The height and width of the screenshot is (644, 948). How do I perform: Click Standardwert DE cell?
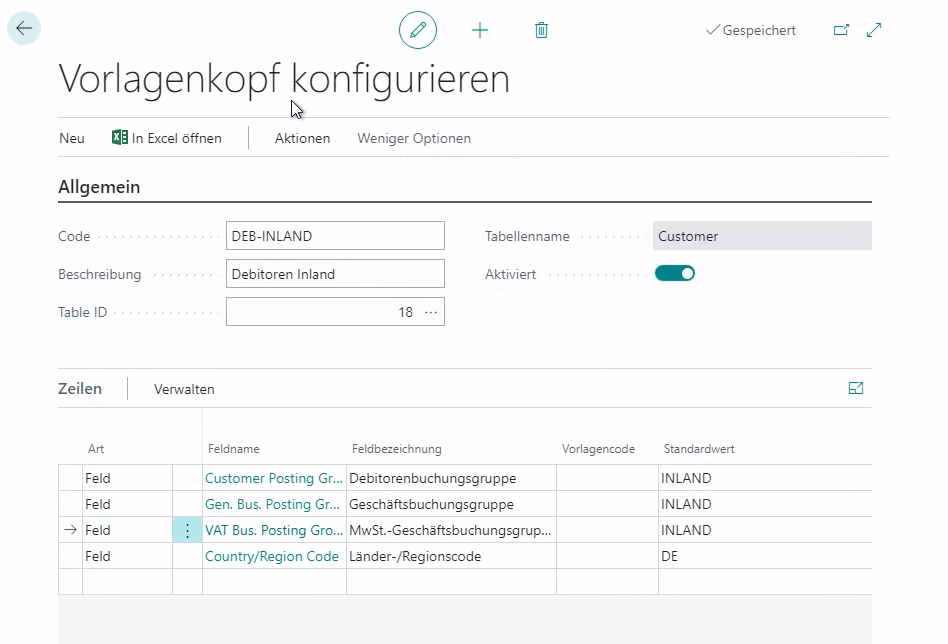click(765, 556)
